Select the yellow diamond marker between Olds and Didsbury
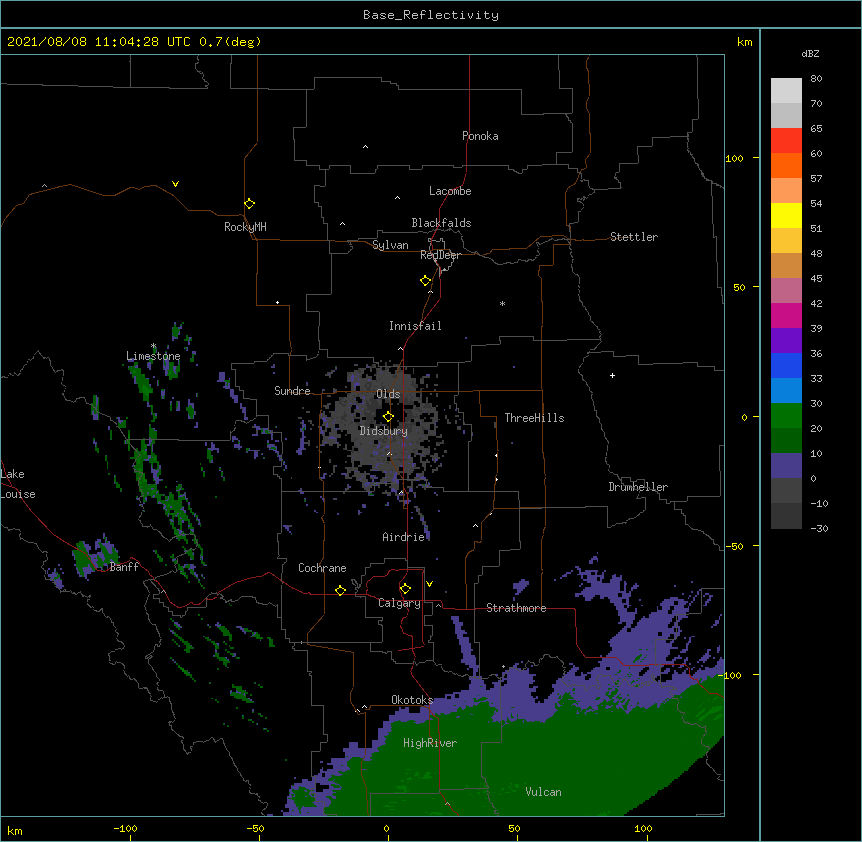Screen dimensions: 862x842 click(x=388, y=416)
